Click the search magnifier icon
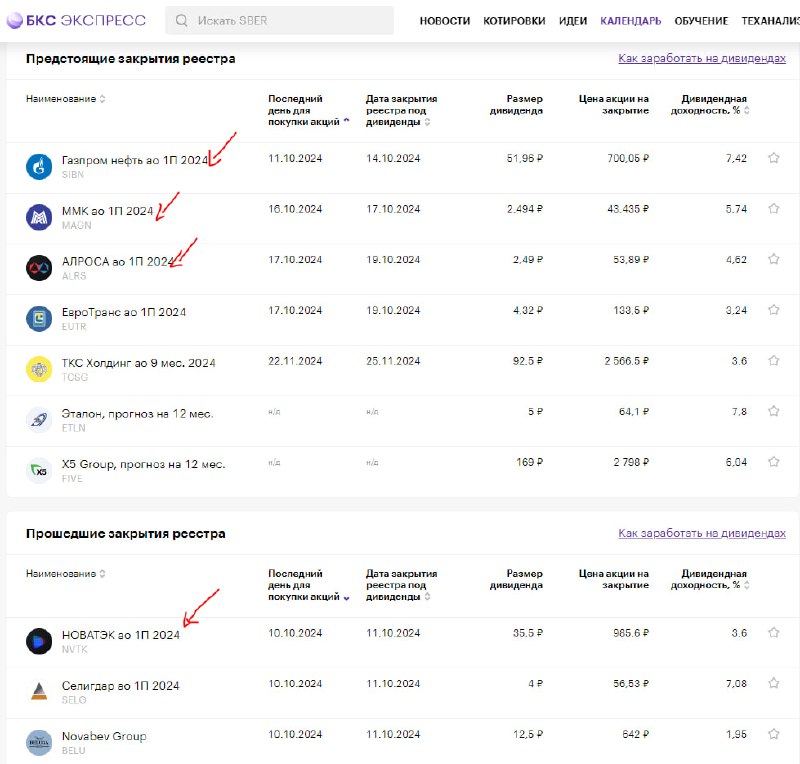 click(x=182, y=20)
